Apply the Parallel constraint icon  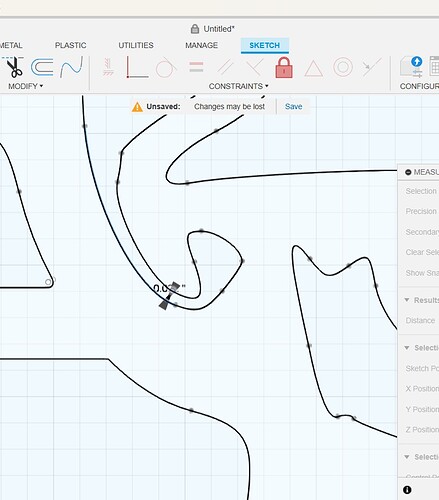point(225,67)
